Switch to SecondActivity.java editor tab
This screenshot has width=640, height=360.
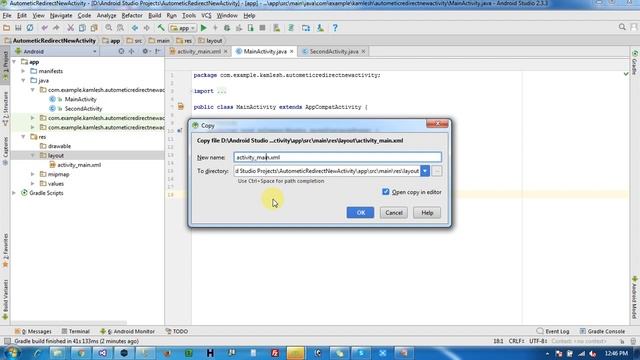[x=333, y=51]
